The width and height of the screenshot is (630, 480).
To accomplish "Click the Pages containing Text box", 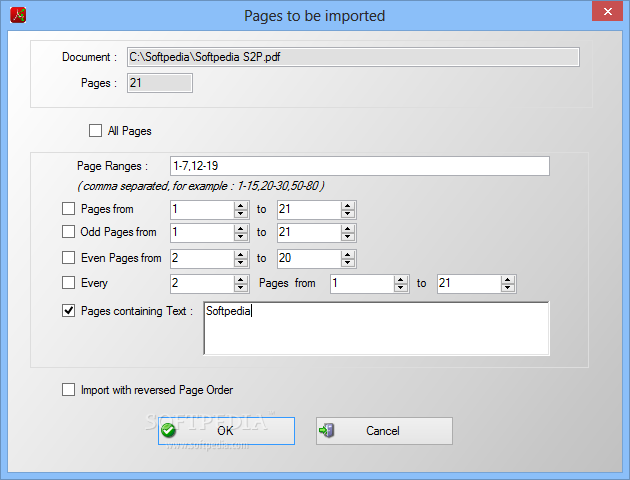I will pyautogui.click(x=376, y=329).
